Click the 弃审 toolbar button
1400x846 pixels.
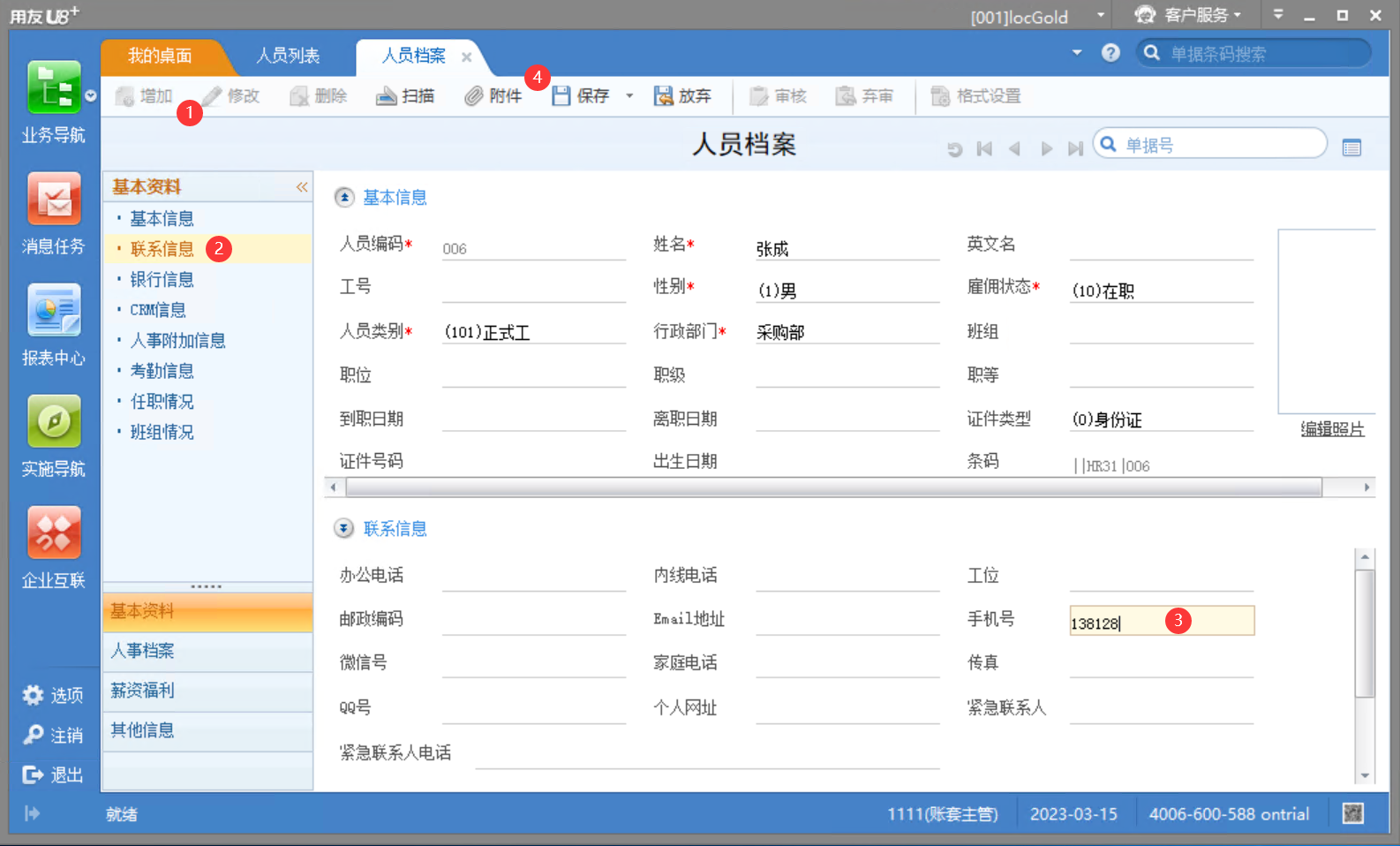865,96
